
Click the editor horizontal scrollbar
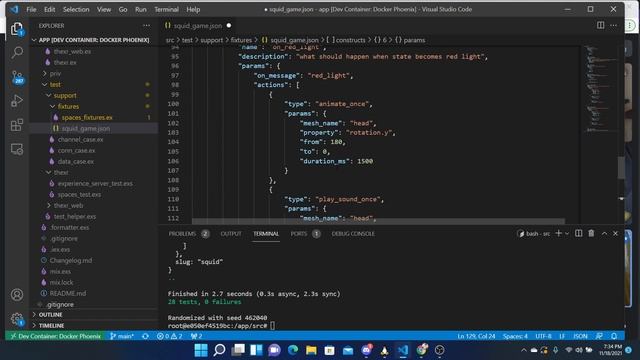tap(378, 221)
